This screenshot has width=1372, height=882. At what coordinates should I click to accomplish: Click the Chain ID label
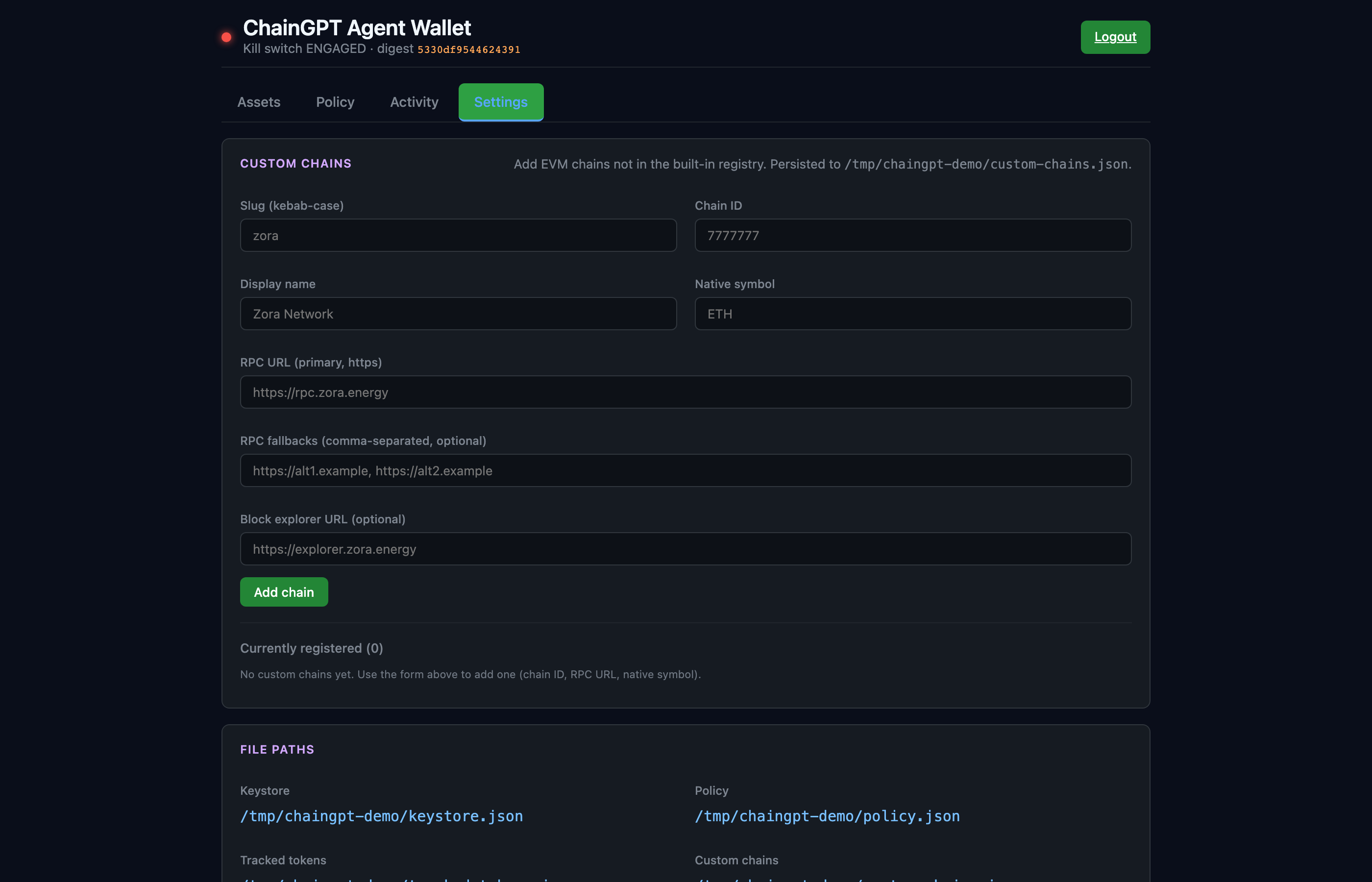(x=718, y=206)
